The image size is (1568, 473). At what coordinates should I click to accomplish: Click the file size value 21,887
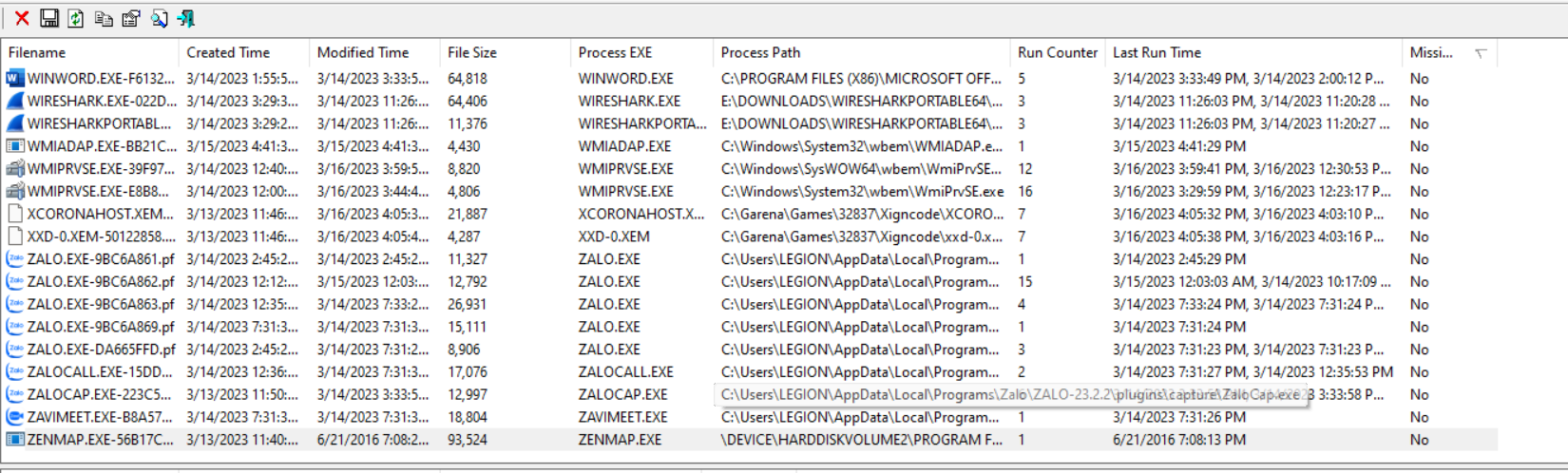(x=468, y=214)
